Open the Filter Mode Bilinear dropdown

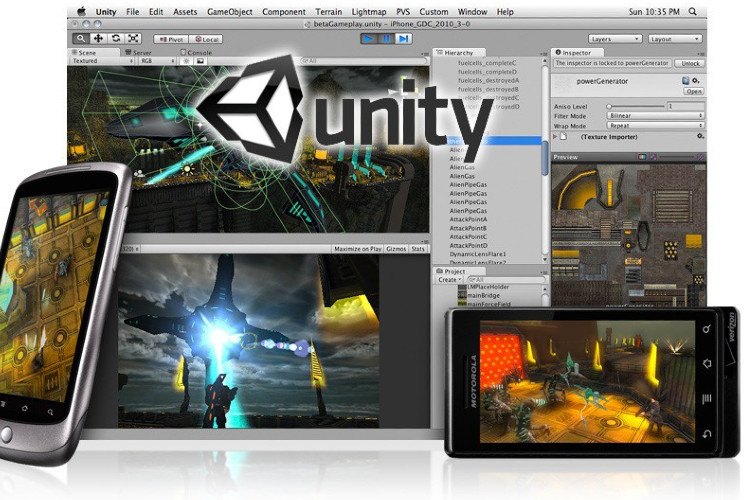(655, 116)
